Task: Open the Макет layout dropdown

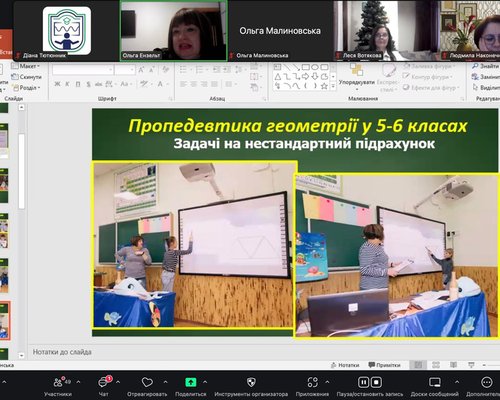Action: coord(26,66)
